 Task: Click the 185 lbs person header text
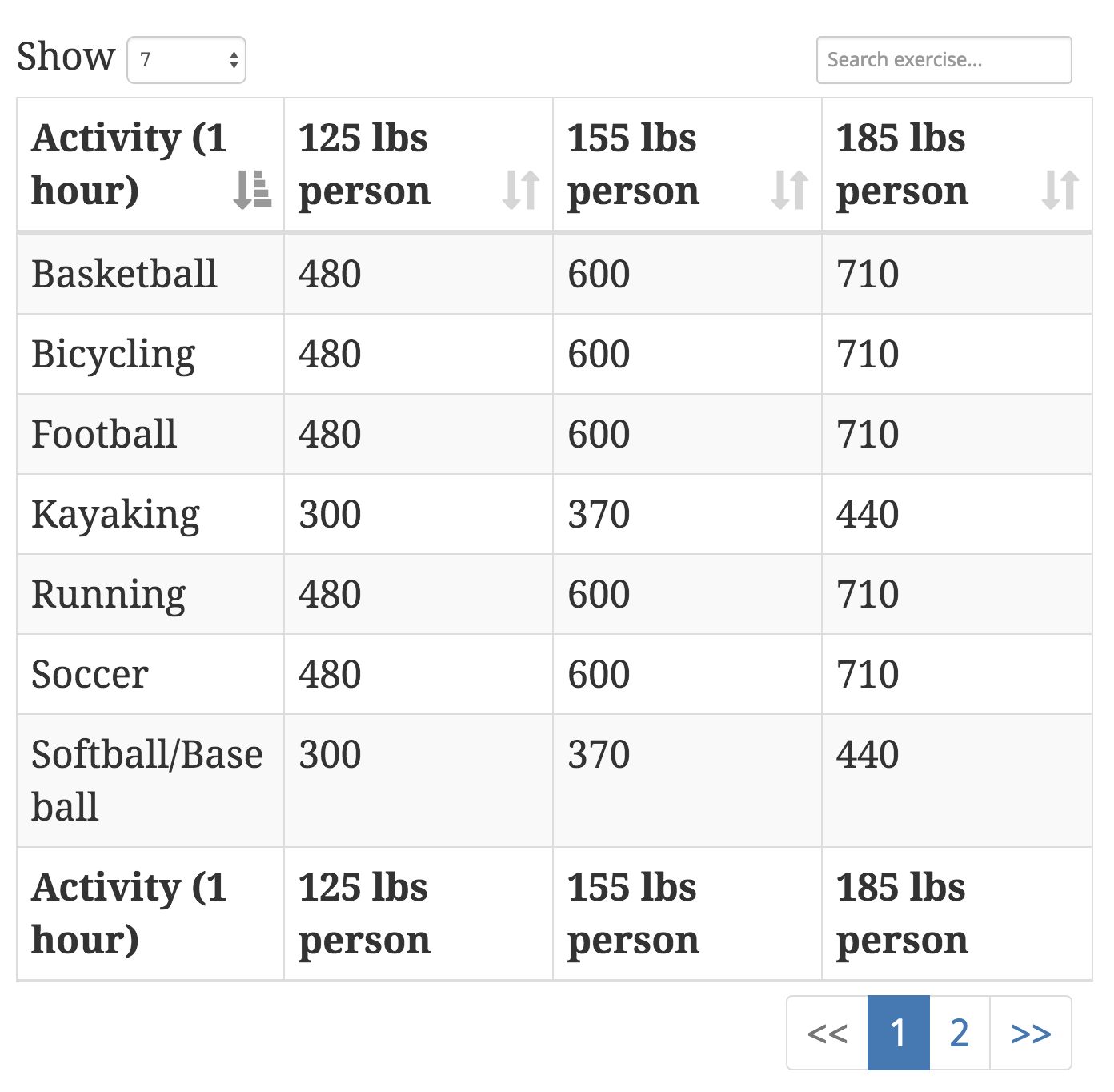point(902,164)
